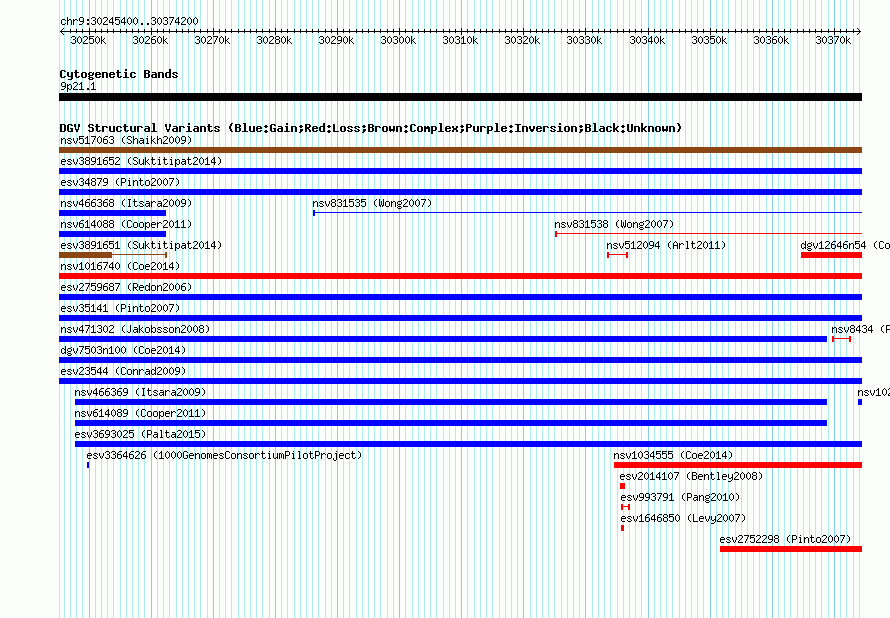This screenshot has width=890, height=618.
Task: Click the blue esv34879 (Pinto2007) gain bar
Action: click(460, 192)
